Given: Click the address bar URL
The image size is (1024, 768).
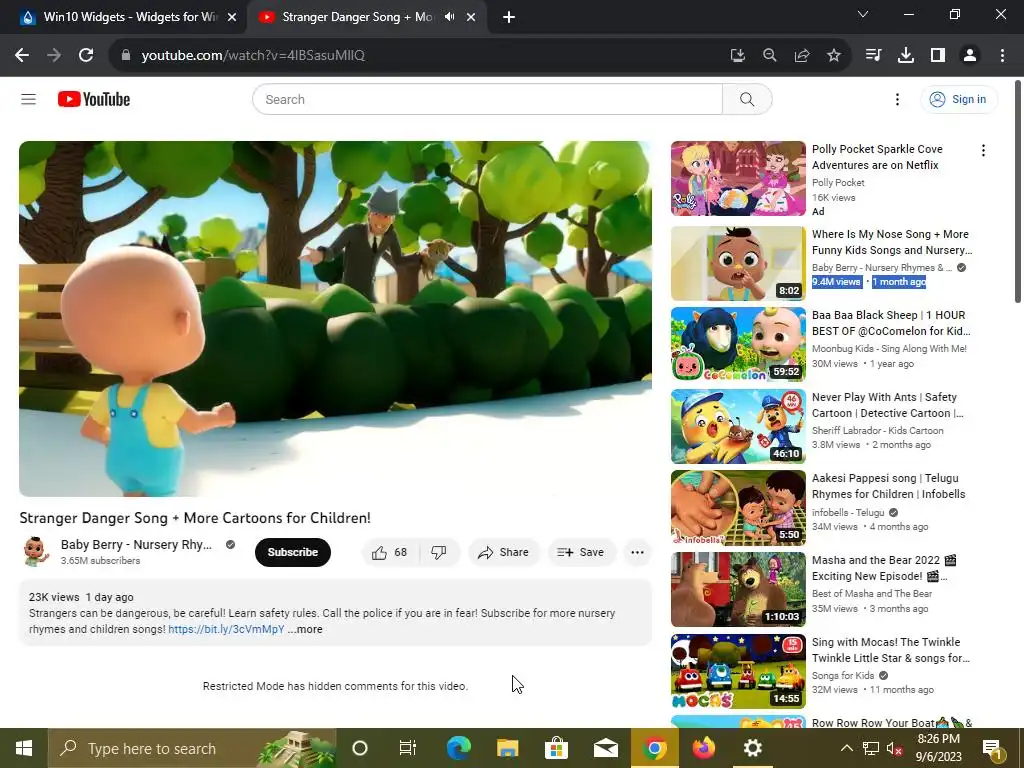Looking at the screenshot, I should point(253,56).
